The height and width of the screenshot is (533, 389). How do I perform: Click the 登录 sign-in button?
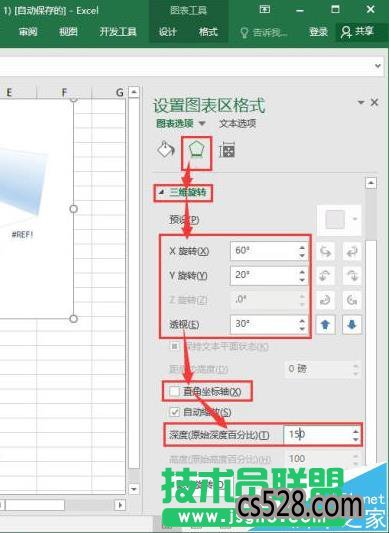[x=318, y=32]
